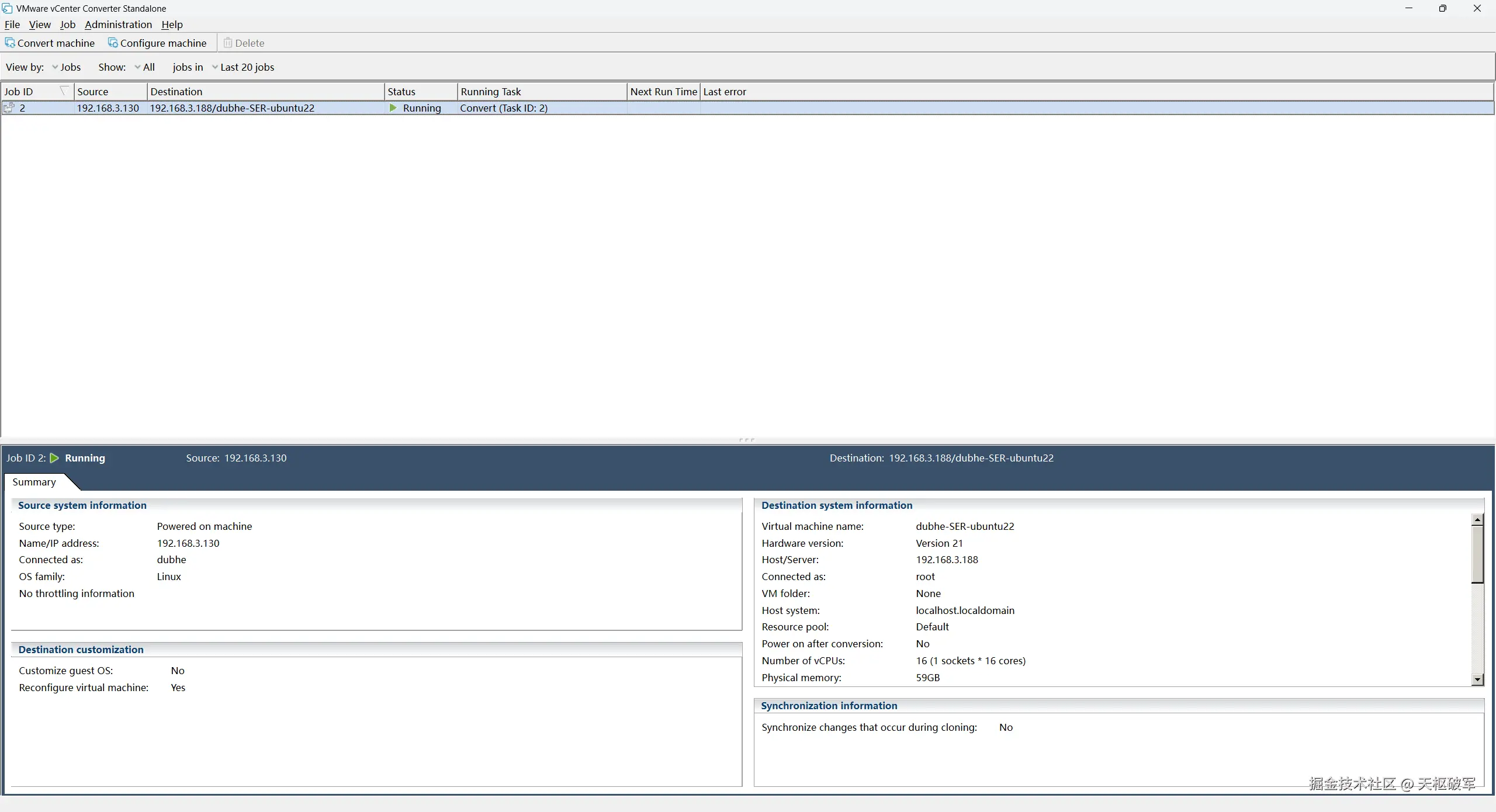The image size is (1496, 812).
Task: Open the Last 20 jobs dropdown
Action: pos(243,67)
